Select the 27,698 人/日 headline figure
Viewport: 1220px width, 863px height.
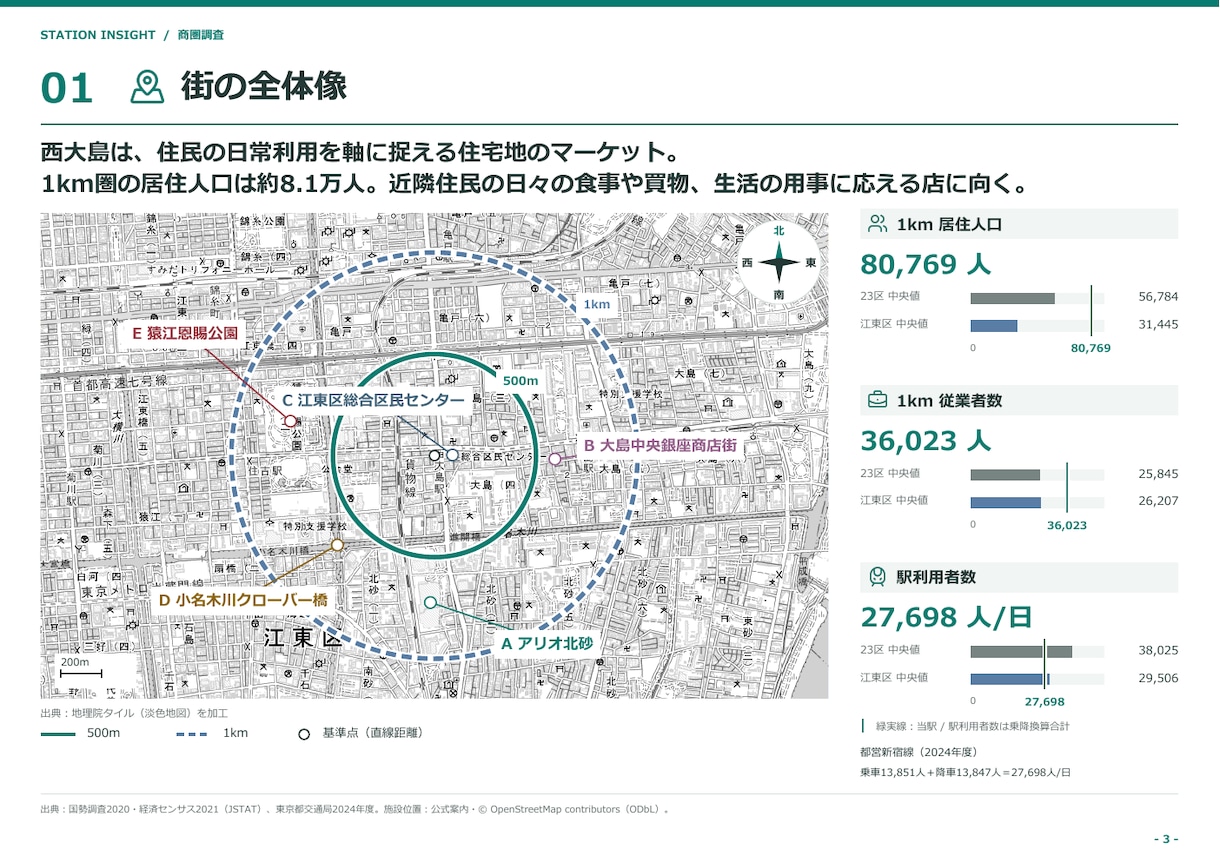[946, 617]
